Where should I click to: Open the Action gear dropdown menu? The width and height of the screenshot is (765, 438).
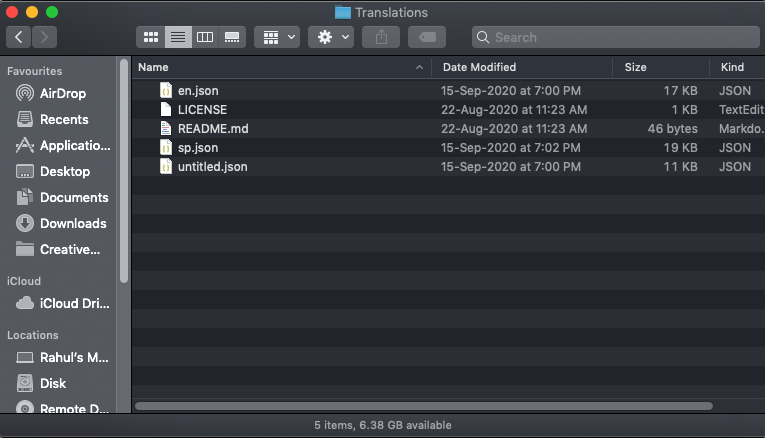[x=332, y=37]
